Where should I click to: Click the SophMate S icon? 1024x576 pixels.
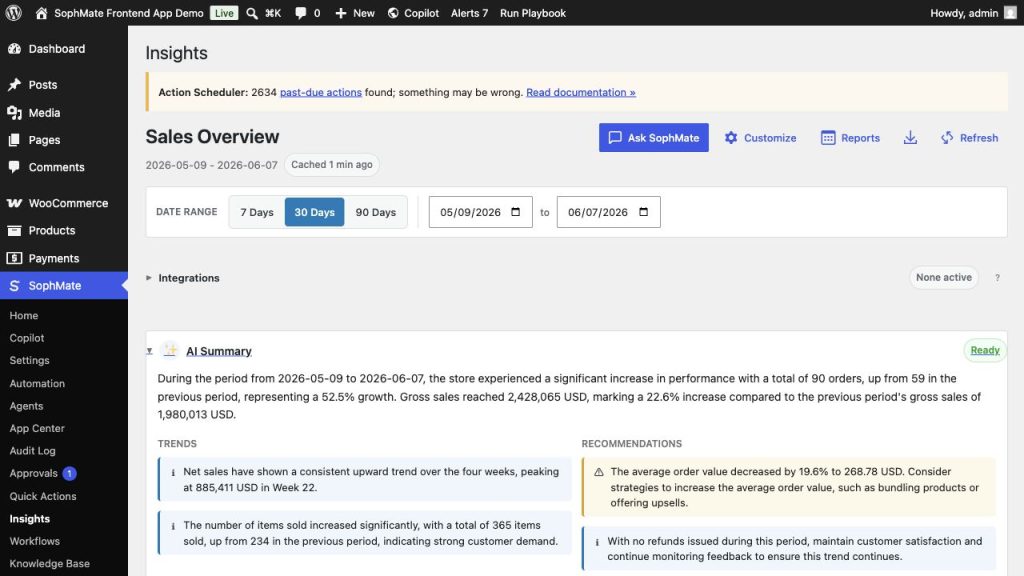coord(14,286)
